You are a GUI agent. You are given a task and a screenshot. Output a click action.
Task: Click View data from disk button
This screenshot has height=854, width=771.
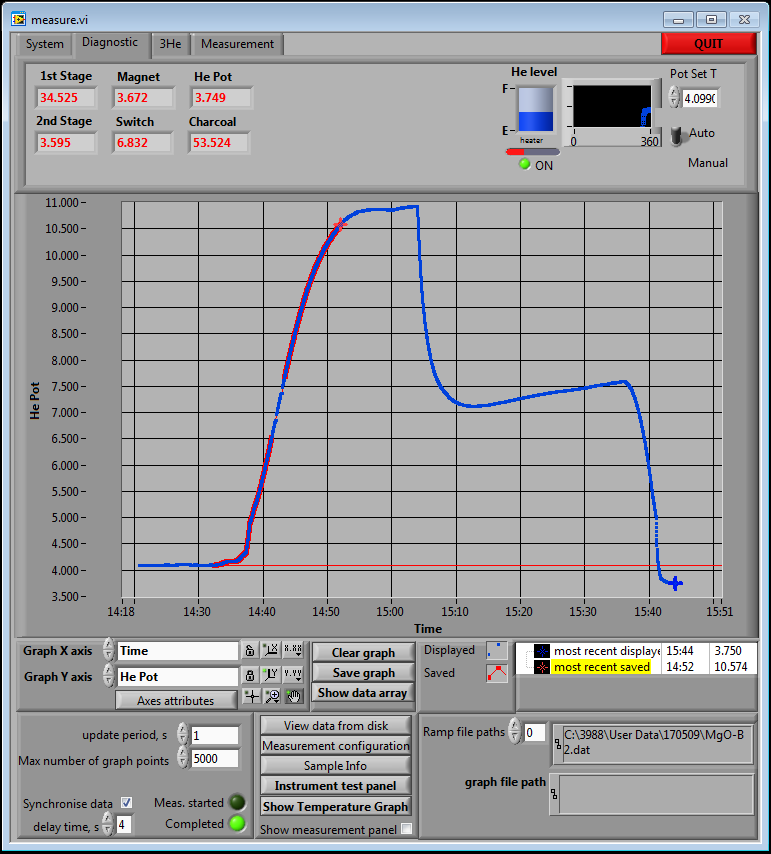(336, 725)
